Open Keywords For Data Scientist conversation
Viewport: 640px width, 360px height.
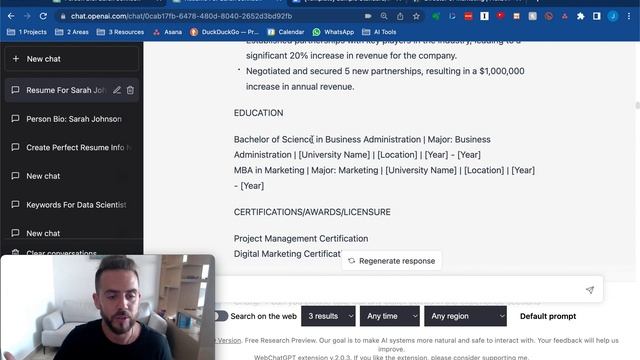click(71, 204)
